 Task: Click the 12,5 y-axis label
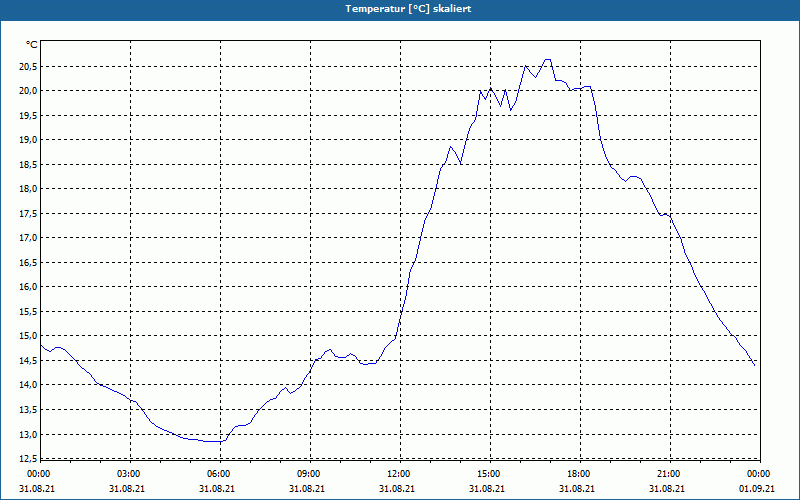(x=28, y=459)
